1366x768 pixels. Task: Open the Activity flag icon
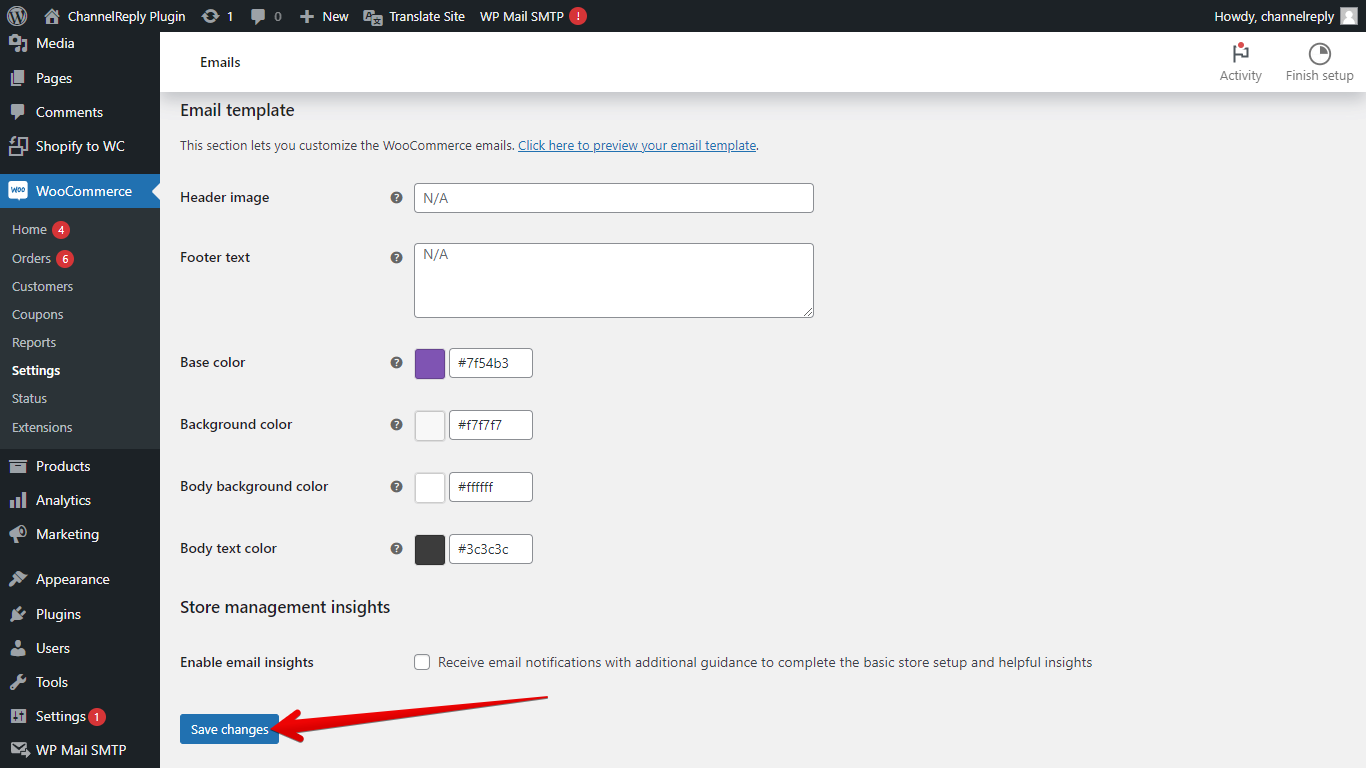click(1241, 53)
